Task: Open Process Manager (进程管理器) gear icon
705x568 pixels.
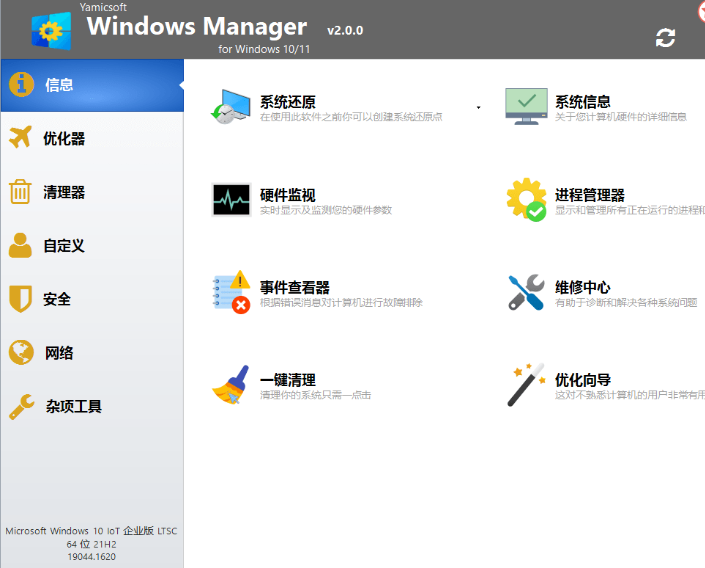Action: click(x=526, y=199)
